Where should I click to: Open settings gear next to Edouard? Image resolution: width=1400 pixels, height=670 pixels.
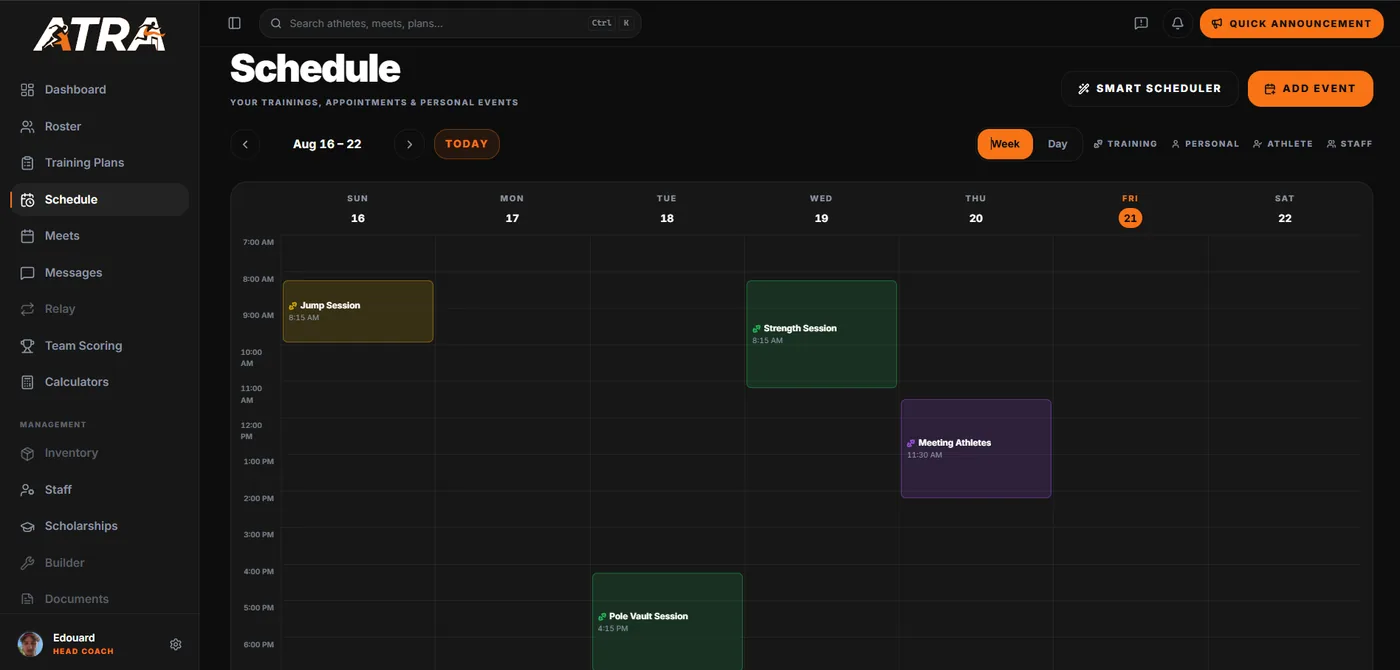coord(176,644)
